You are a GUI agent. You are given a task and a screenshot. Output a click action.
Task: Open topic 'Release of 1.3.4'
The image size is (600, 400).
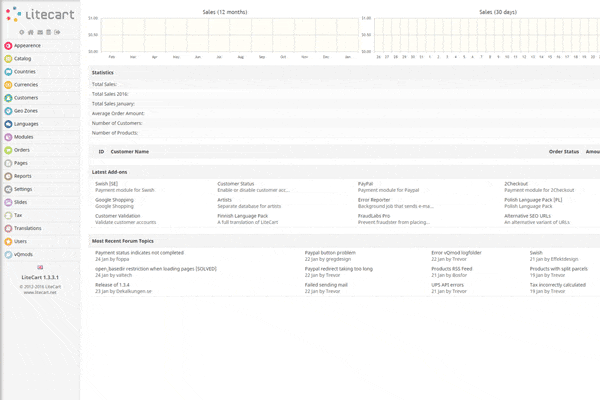tap(112, 285)
